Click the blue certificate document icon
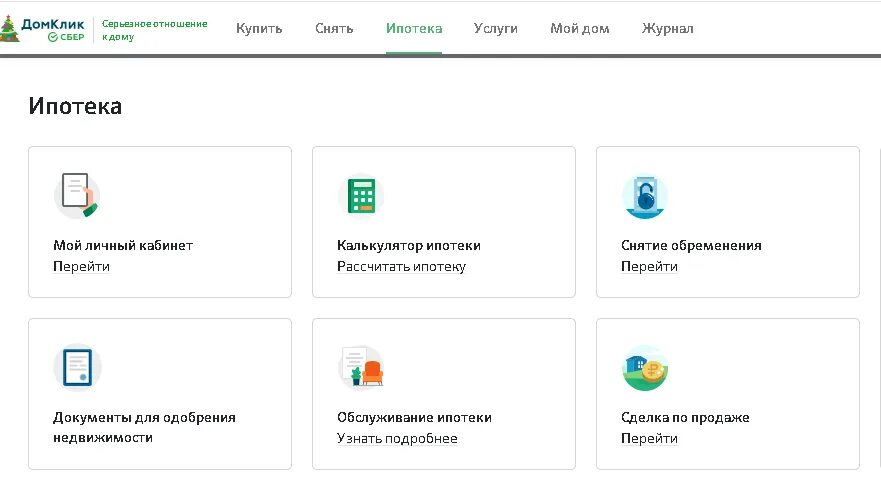881x500 pixels. [78, 367]
